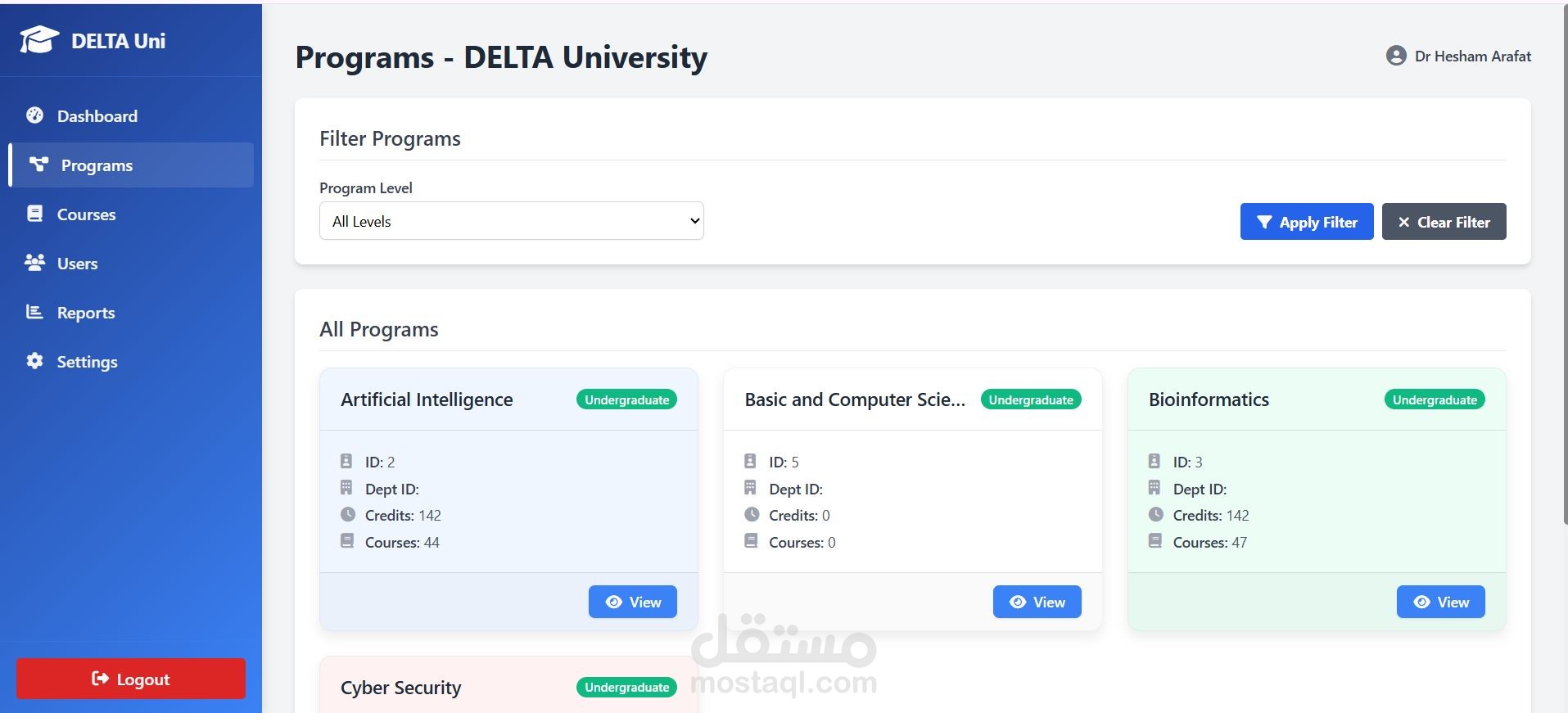Click the user avatar icon in header

click(1396, 56)
